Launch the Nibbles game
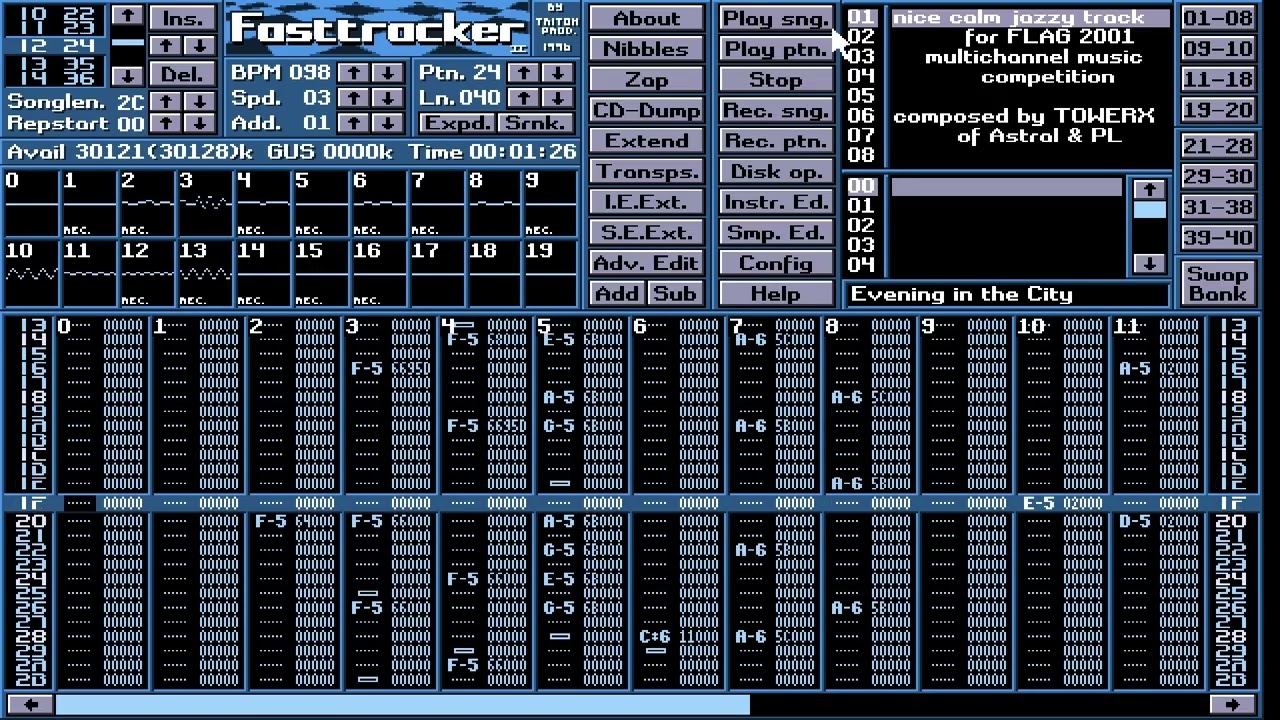Screen dimensions: 1280x720 [x=646, y=49]
